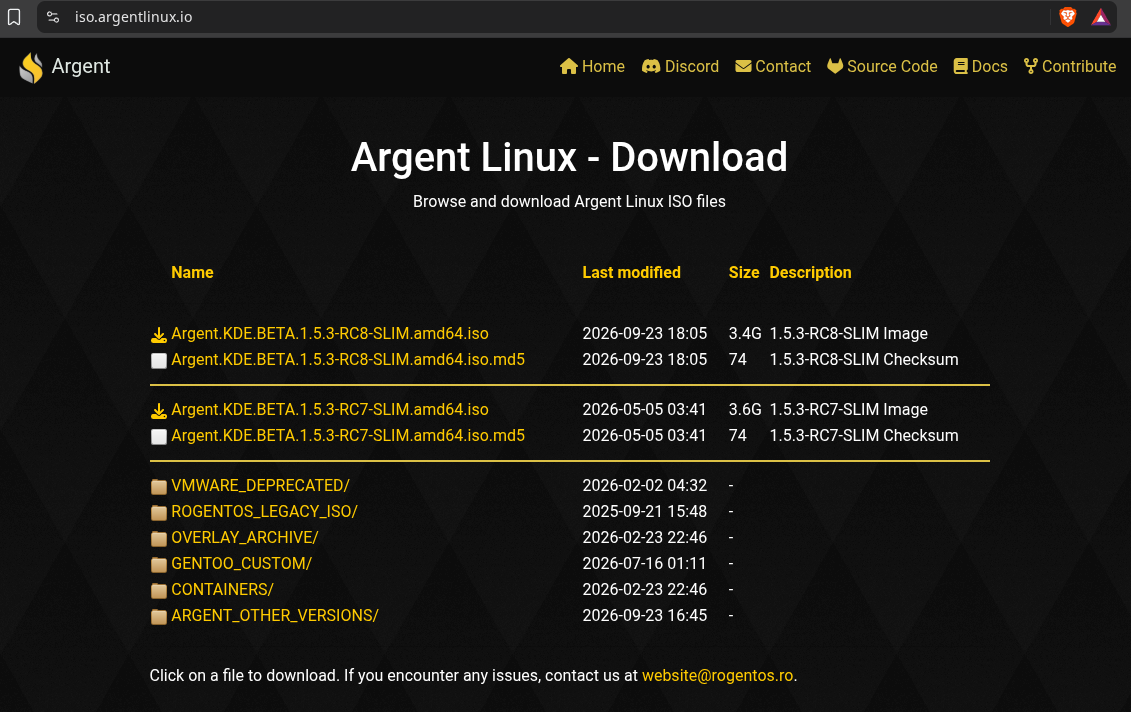
Task: Click the Source Code GitLab icon
Action: pos(835,66)
